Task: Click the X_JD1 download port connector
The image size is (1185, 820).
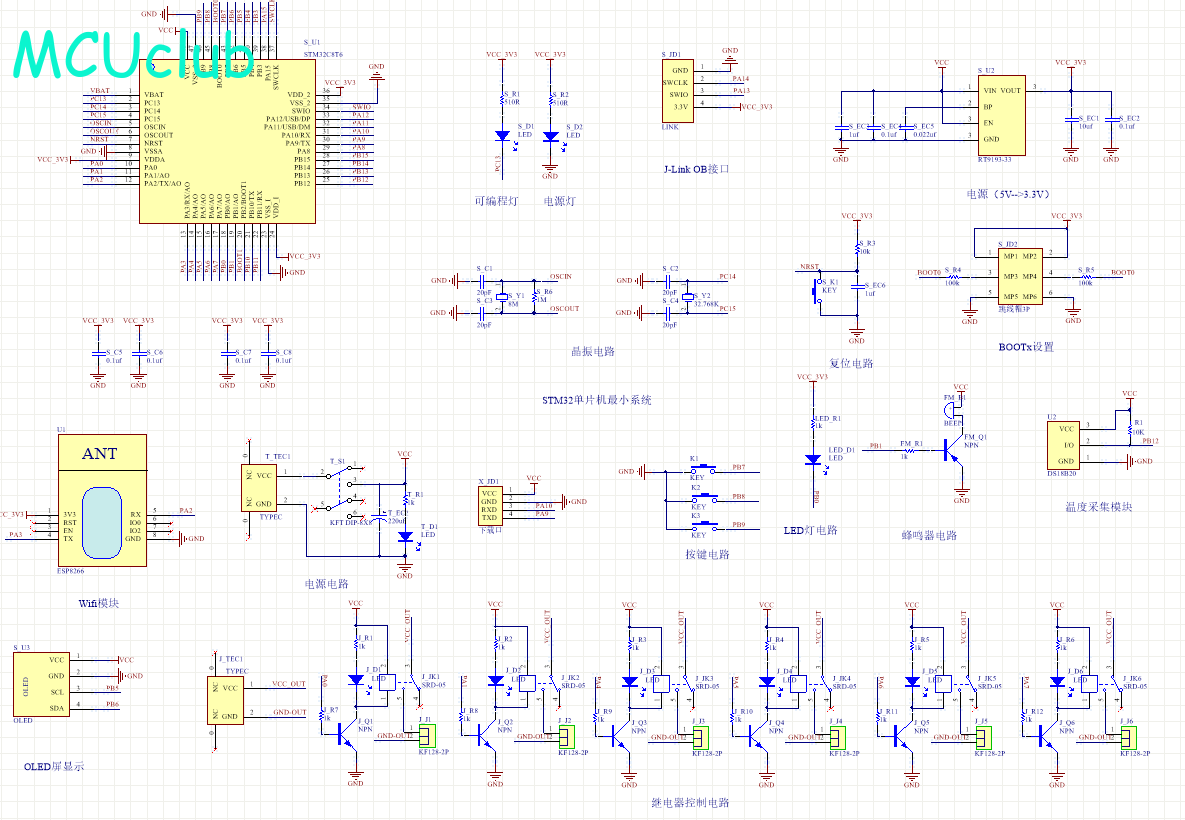Action: tap(490, 504)
